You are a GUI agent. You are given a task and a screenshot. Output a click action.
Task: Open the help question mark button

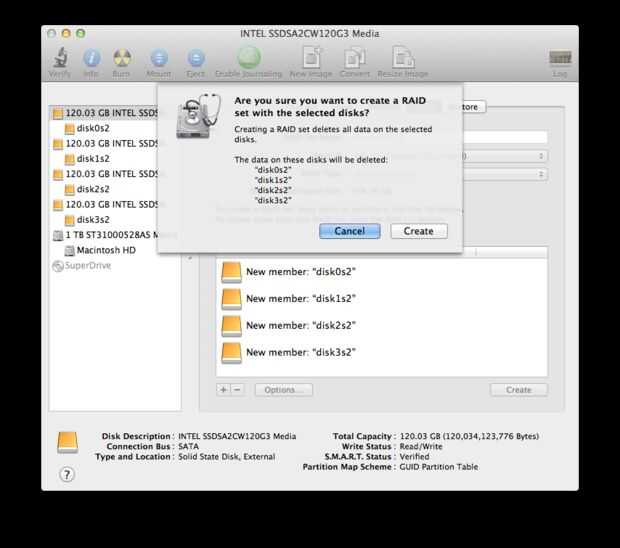click(x=67, y=474)
